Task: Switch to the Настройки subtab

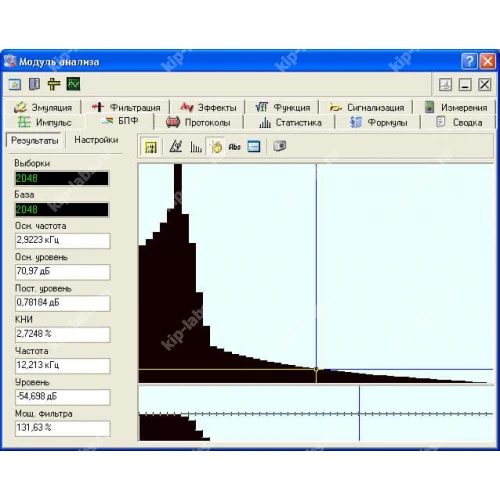Action: (x=96, y=140)
